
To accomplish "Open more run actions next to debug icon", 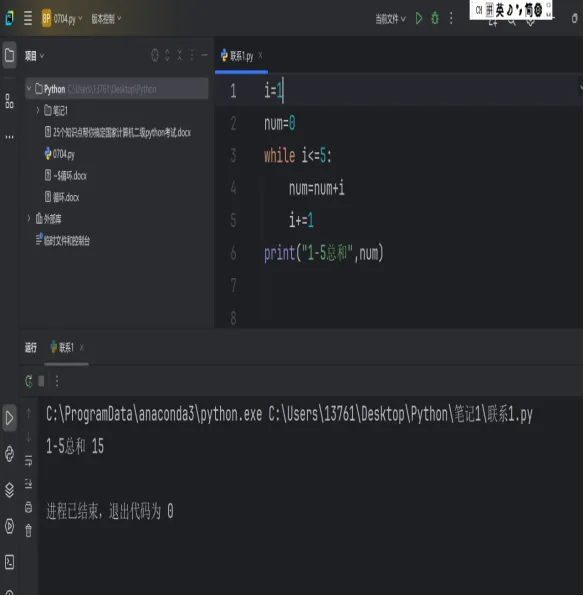I will pos(451,18).
